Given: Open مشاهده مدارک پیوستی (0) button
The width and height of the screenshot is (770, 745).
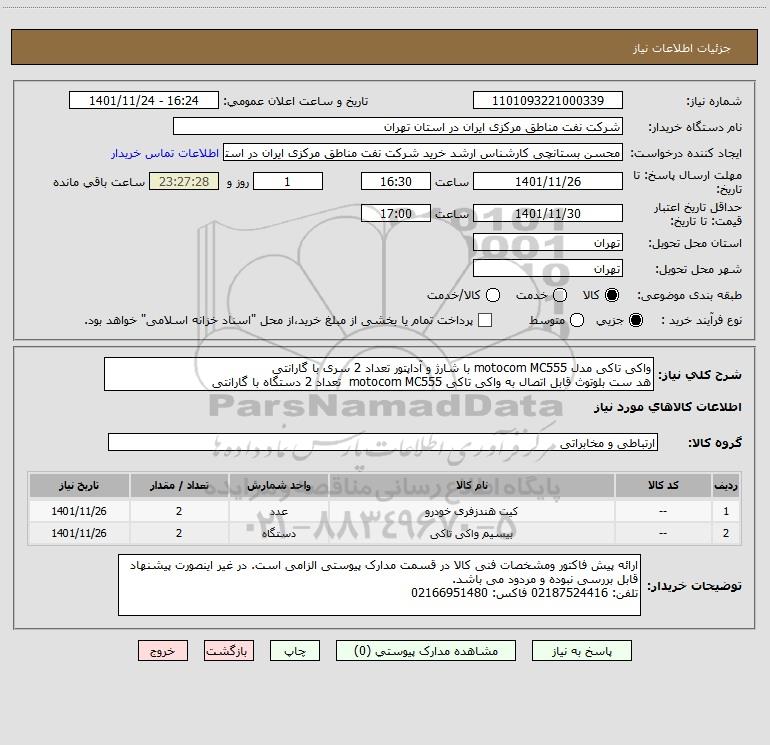Looking at the screenshot, I should [426, 651].
